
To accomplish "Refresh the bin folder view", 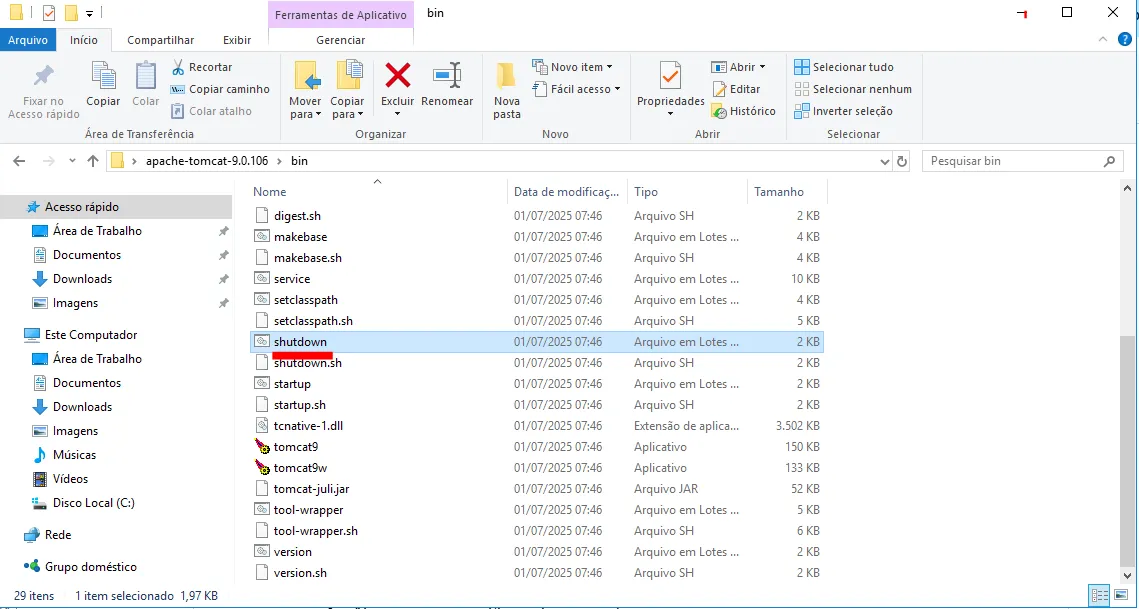I will tap(901, 161).
